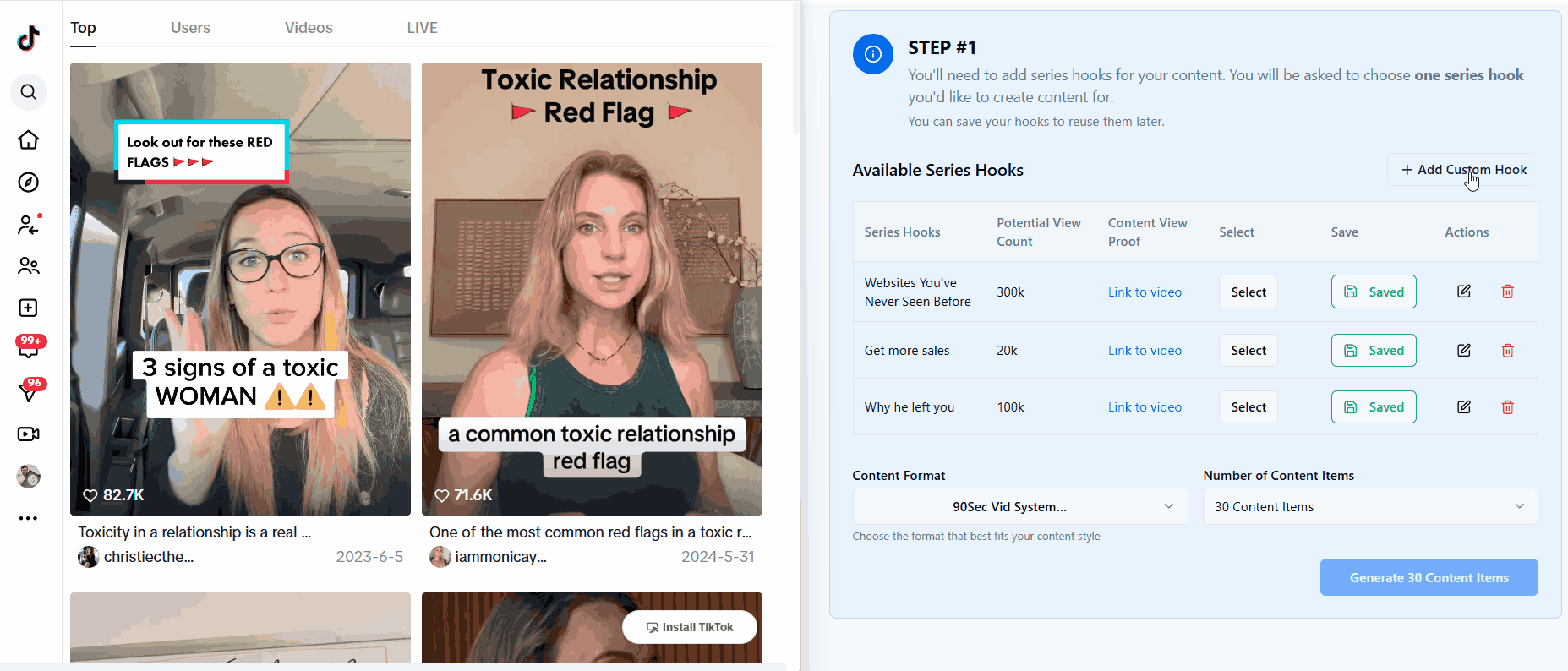Viewport: 1568px width, 671px height.
Task: Delete 'Websites You've Never Seen Before' hook
Action: pos(1507,292)
